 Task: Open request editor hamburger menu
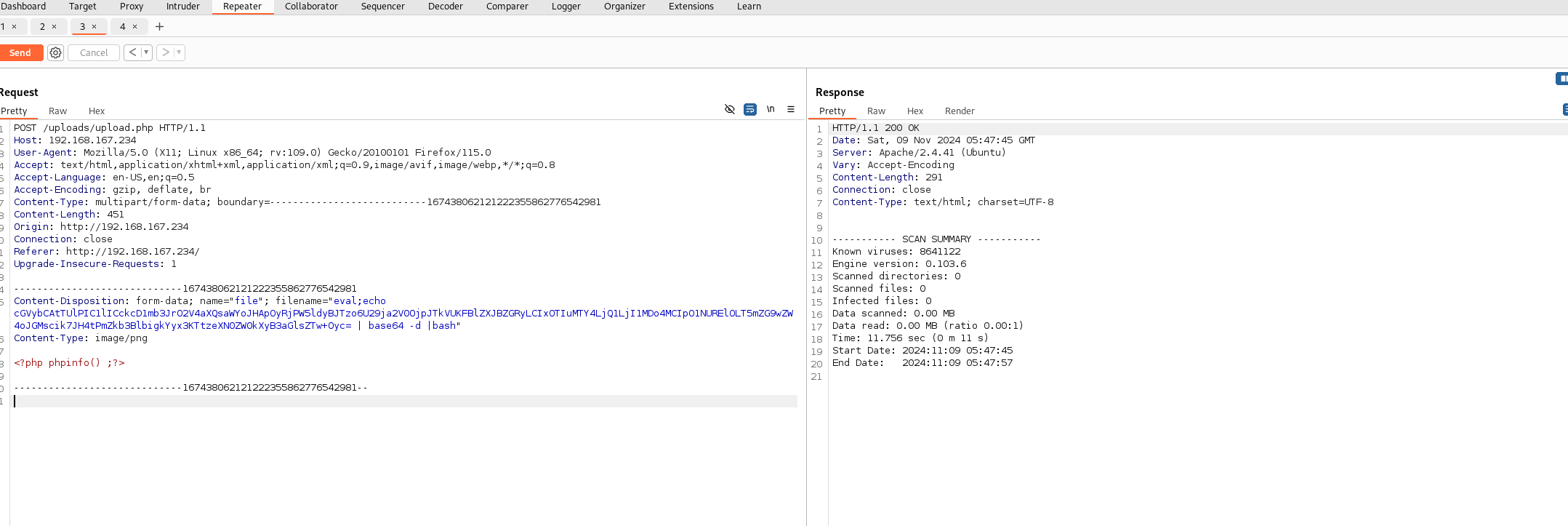click(x=791, y=109)
